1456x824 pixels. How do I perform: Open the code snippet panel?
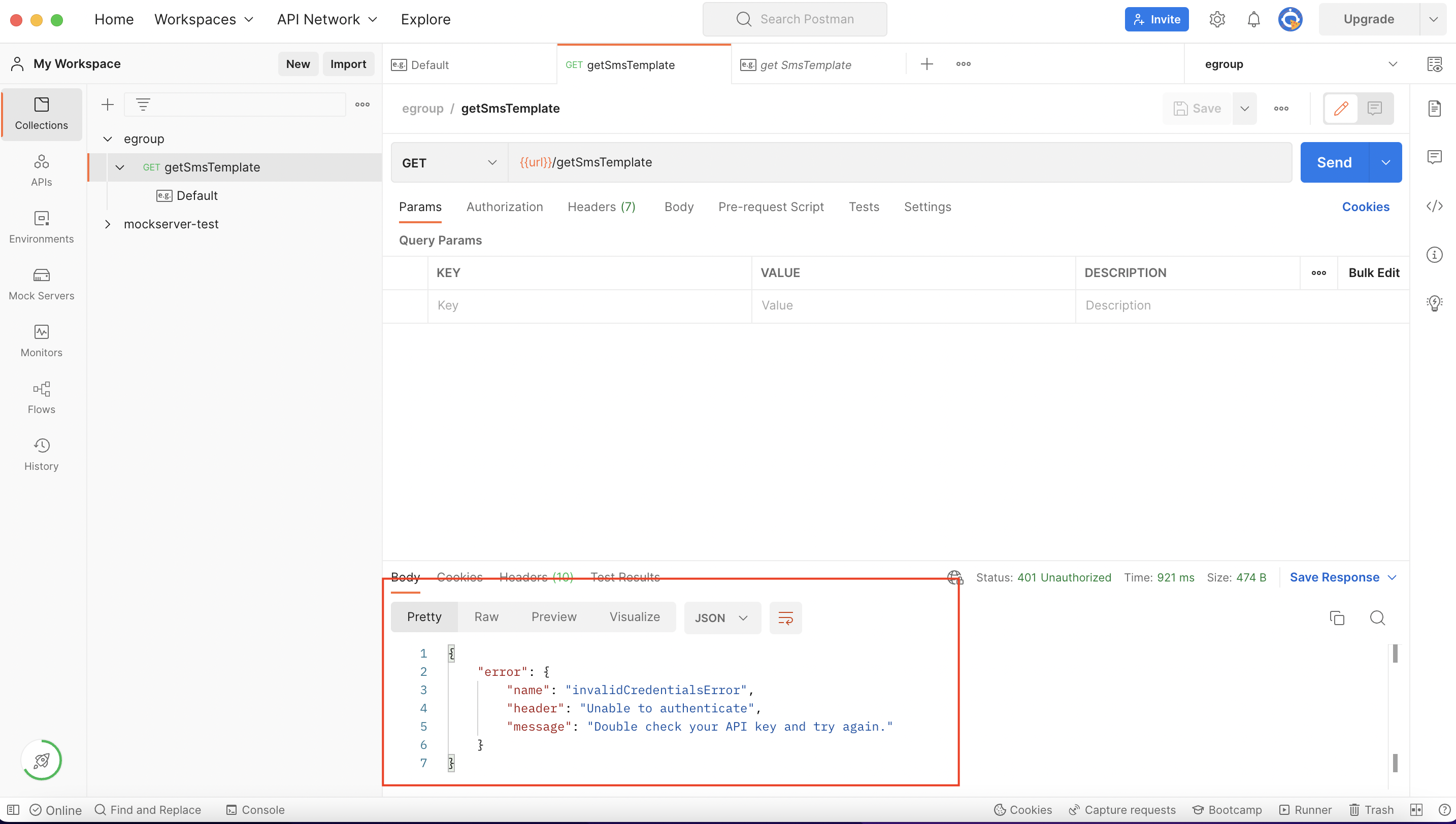(x=1435, y=206)
